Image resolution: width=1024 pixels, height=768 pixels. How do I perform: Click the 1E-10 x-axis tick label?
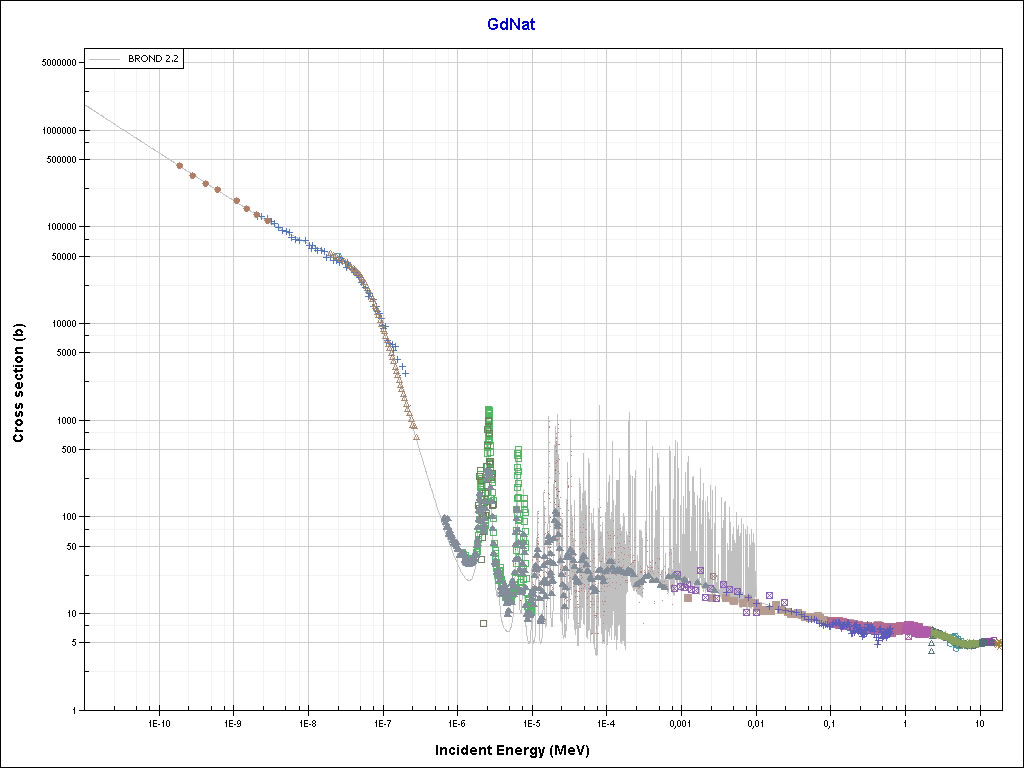157,722
